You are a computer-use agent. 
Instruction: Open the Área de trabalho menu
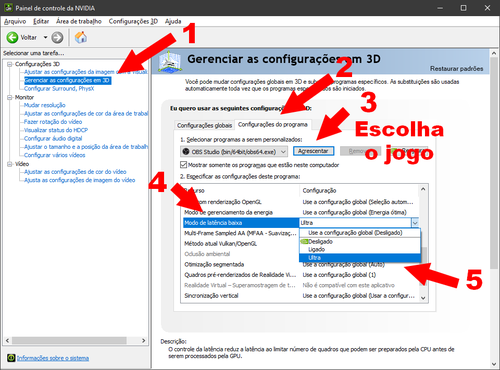point(79,21)
